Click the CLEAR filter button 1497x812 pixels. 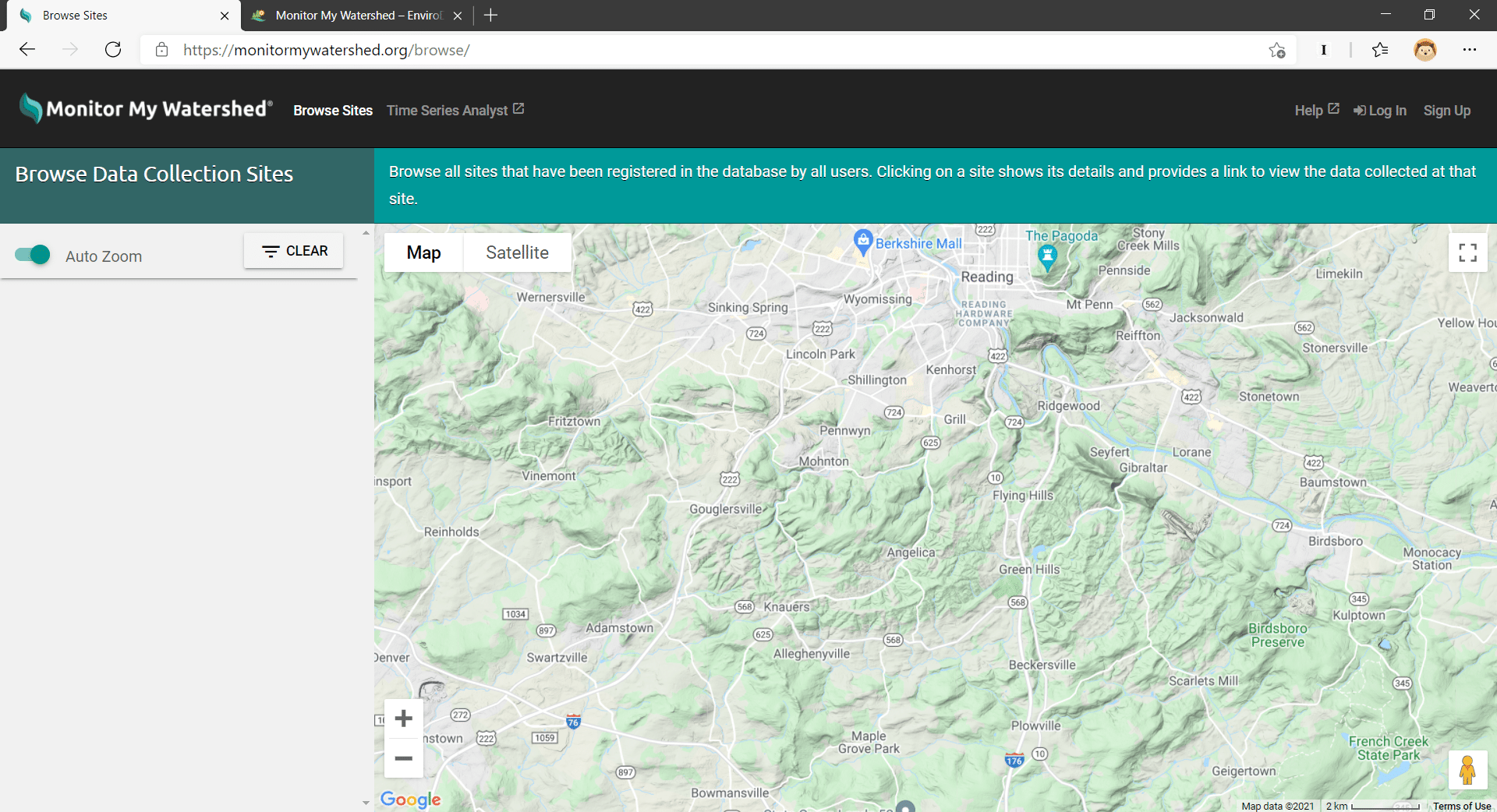point(294,251)
